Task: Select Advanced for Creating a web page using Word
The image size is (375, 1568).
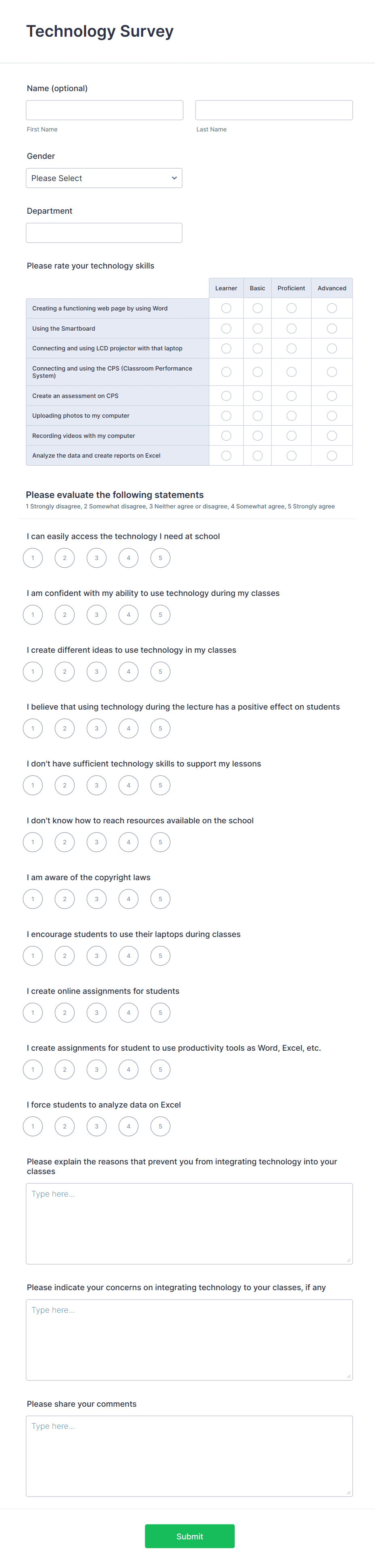Action: pyautogui.click(x=332, y=308)
